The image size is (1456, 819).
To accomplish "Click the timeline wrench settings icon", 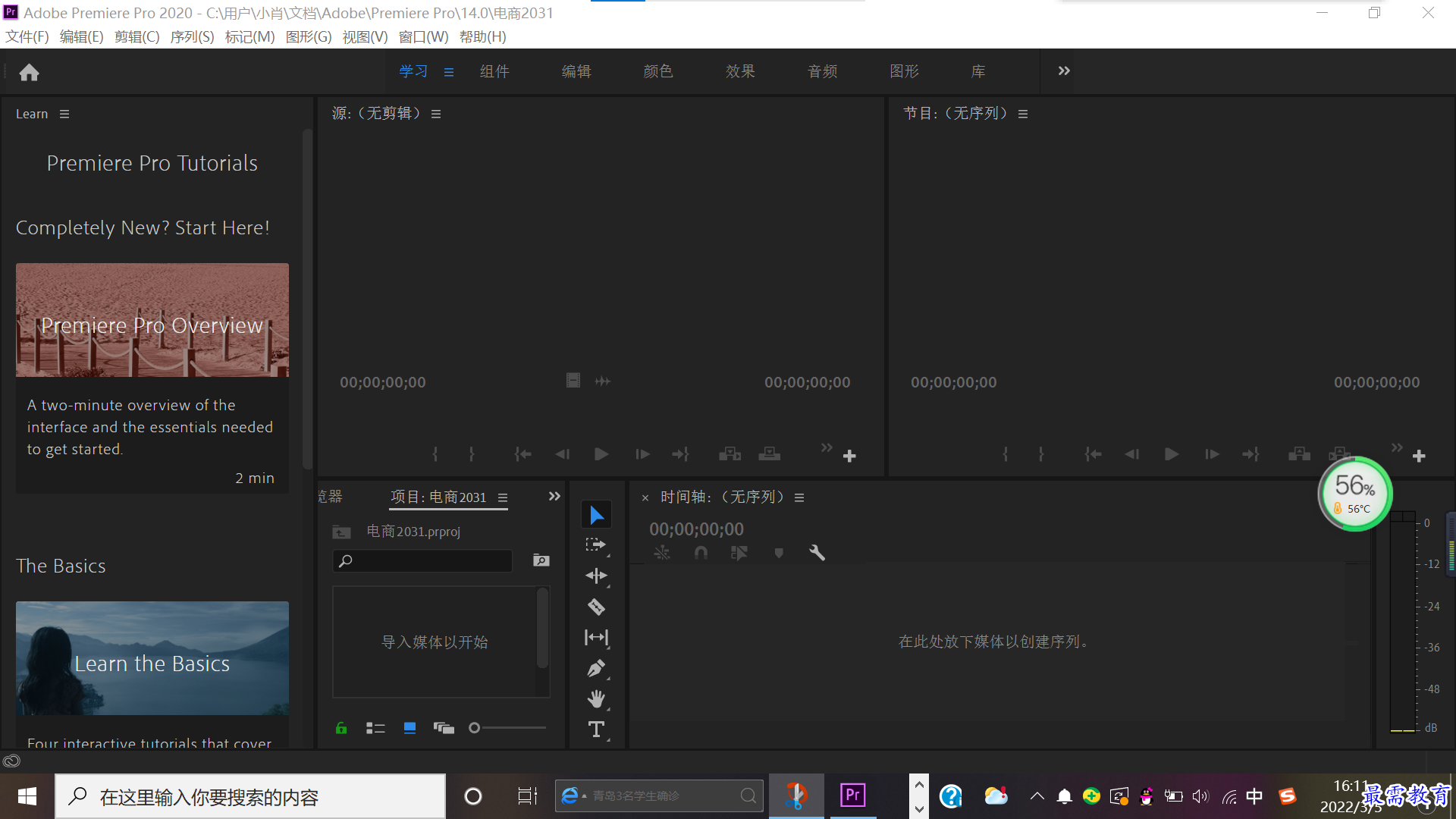I will pos(817,553).
